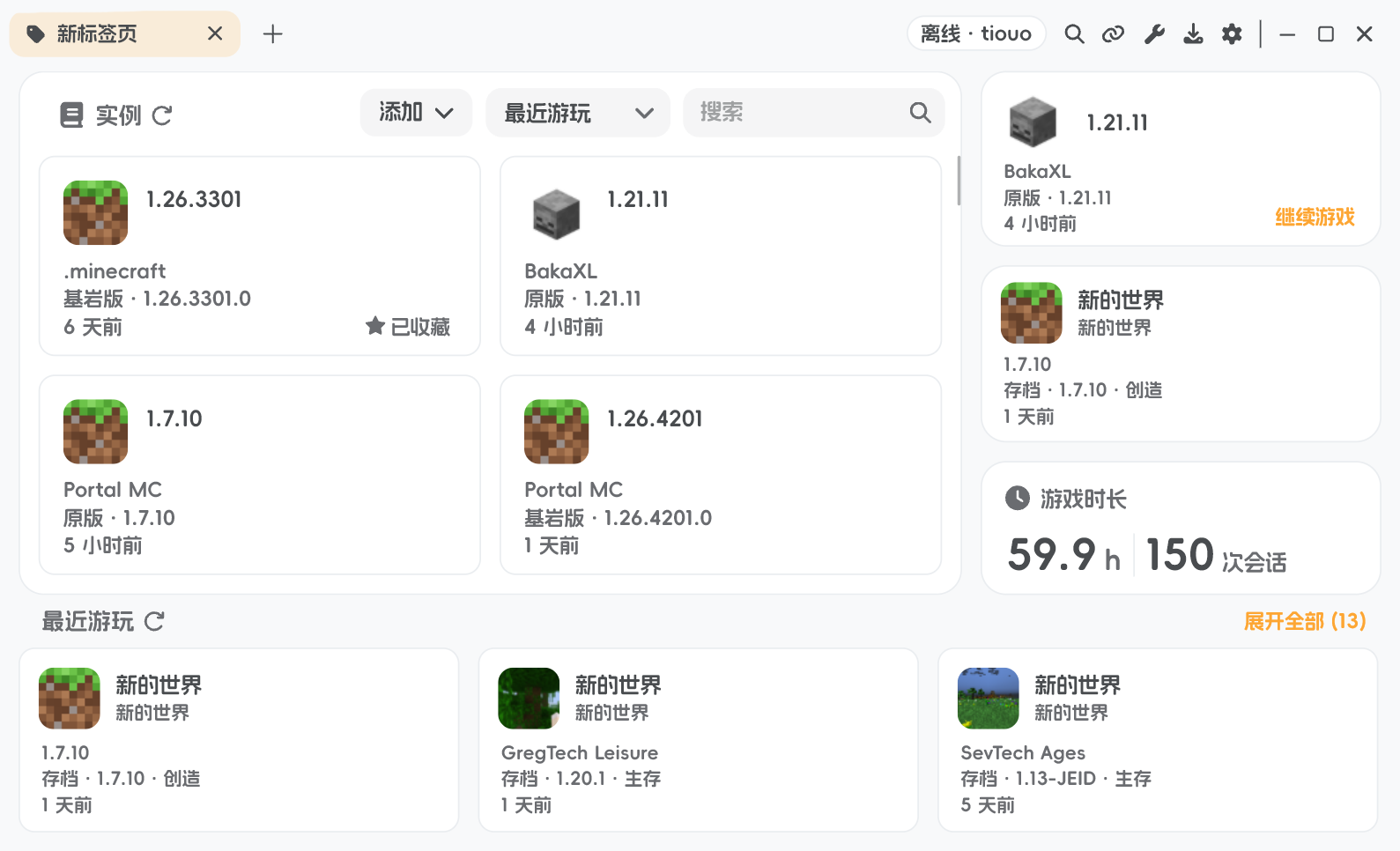Viewport: 1400px width, 851px height.
Task: Click the grass block icon of instance 1.7.10
Action: [95, 432]
